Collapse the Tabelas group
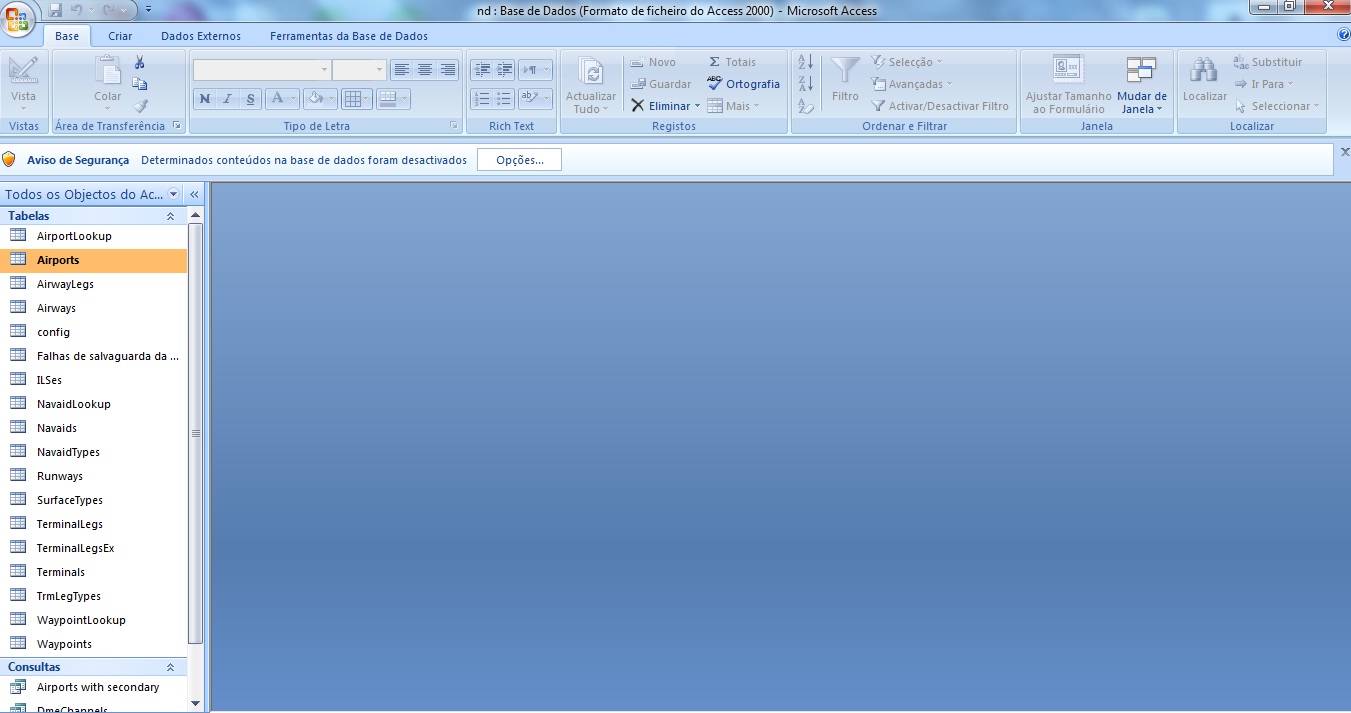This screenshot has height=713, width=1351. (170, 216)
